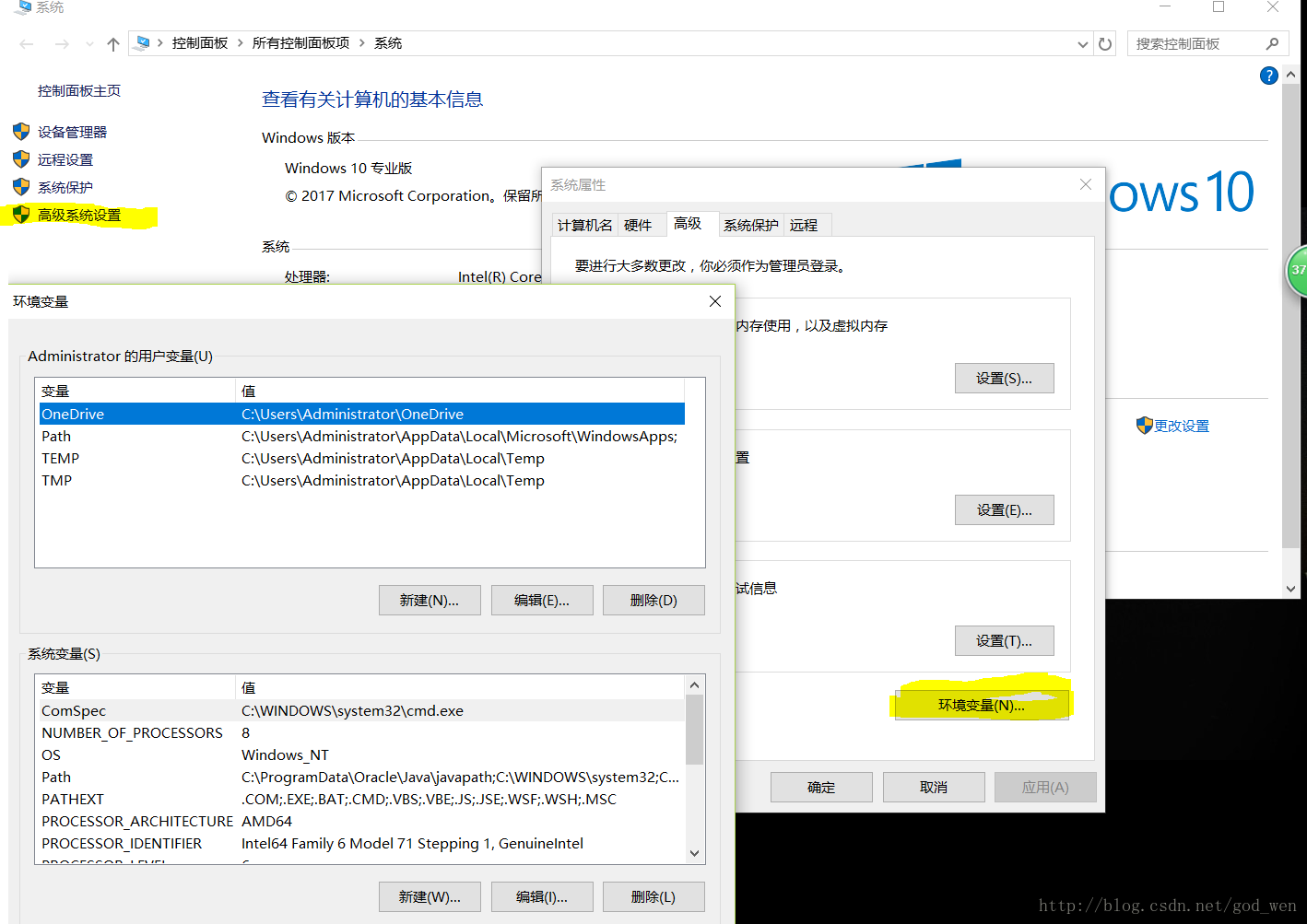Viewport: 1307px width, 924px height.
Task: Create new system variable with 新建(W)...
Action: [x=430, y=896]
